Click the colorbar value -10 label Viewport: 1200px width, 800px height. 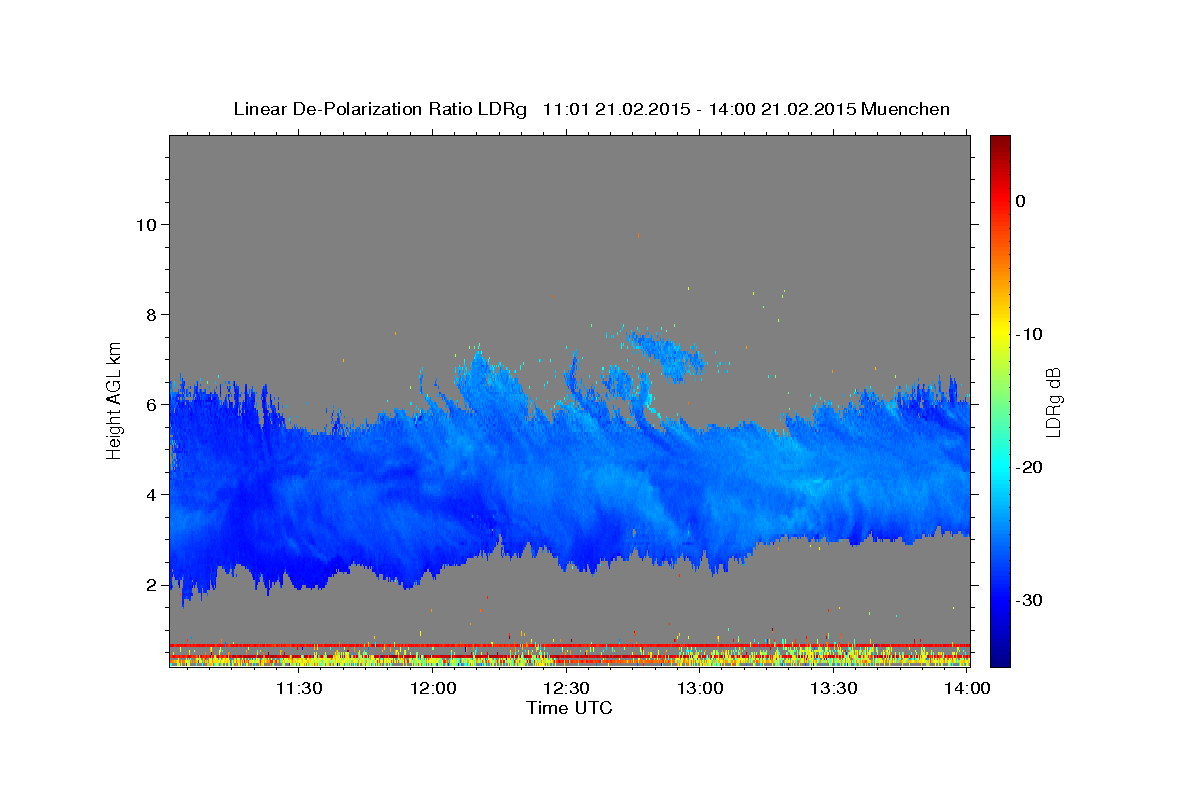click(1030, 334)
